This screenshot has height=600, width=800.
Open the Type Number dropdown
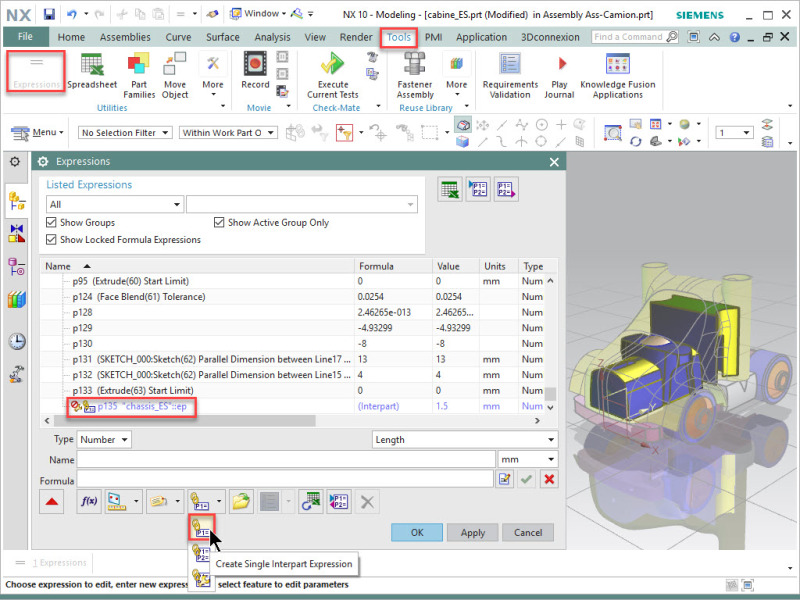(104, 439)
